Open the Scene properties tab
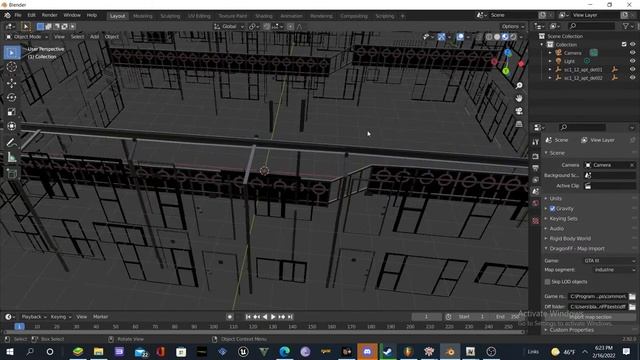Image resolution: width=640 pixels, height=360 pixels. point(536,191)
